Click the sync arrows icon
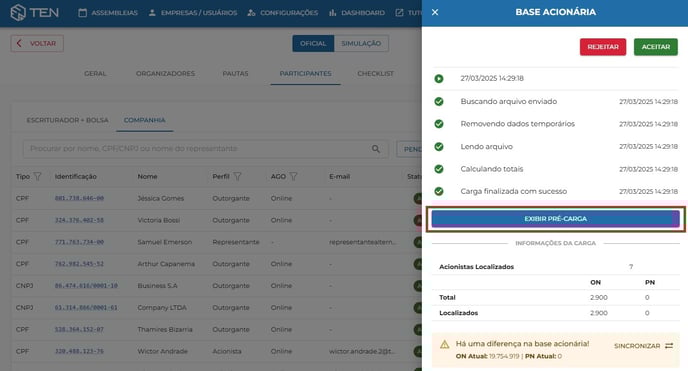Screen dimensions: 688x371 pos(669,346)
